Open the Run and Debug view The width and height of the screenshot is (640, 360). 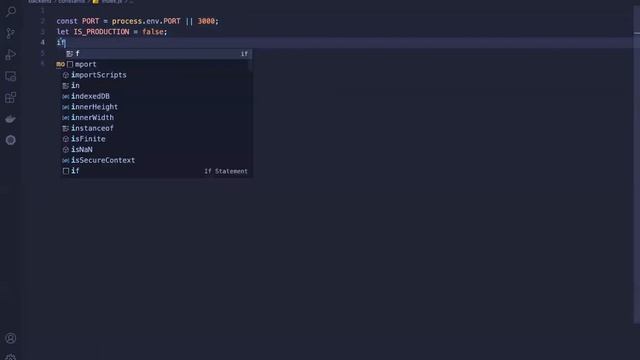(11, 55)
